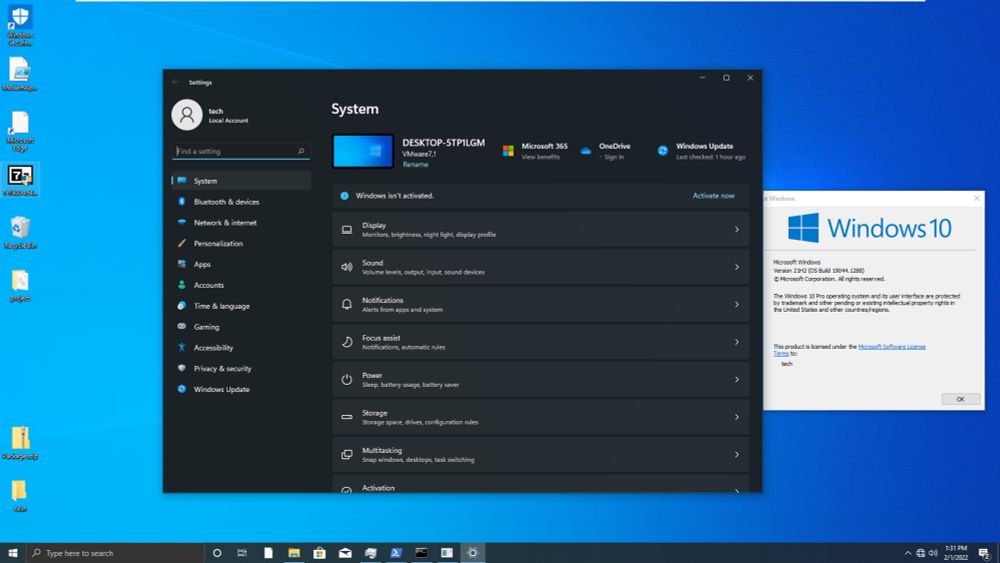Click the volume tray icon
Viewport: 1000px width, 563px height.
click(x=933, y=553)
